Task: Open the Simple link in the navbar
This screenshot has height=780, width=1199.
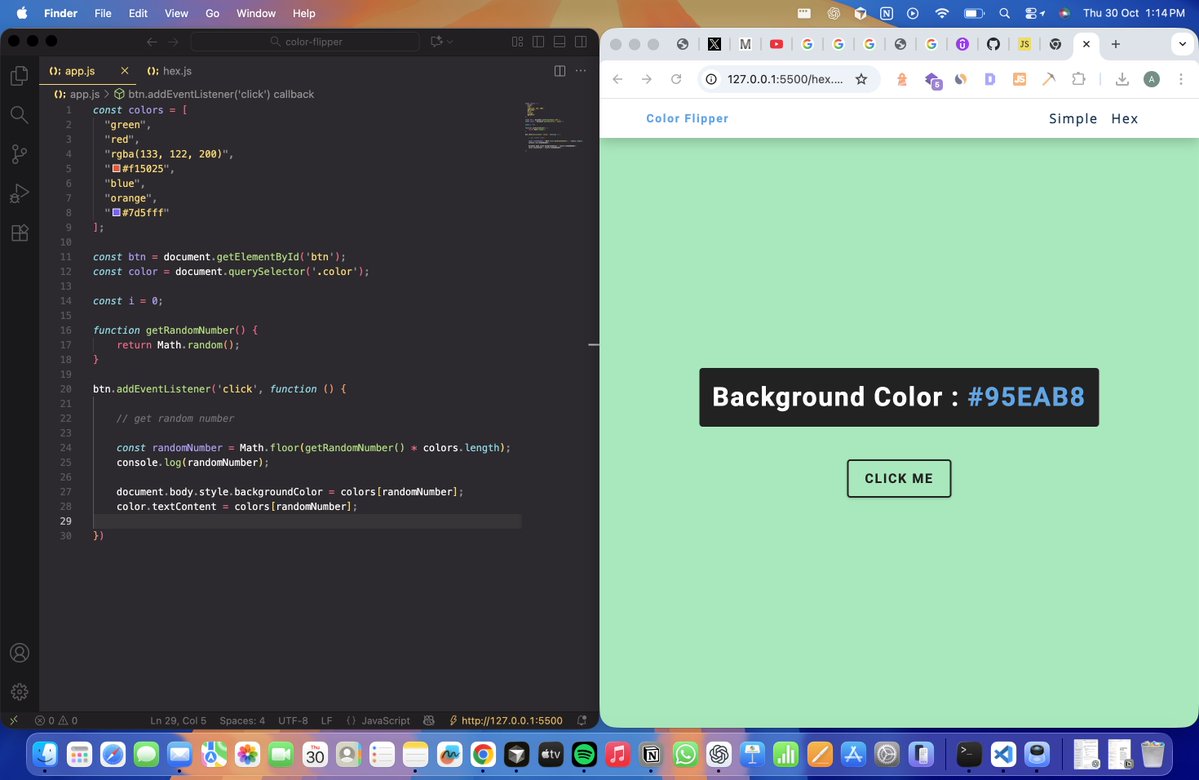Action: (x=1073, y=118)
